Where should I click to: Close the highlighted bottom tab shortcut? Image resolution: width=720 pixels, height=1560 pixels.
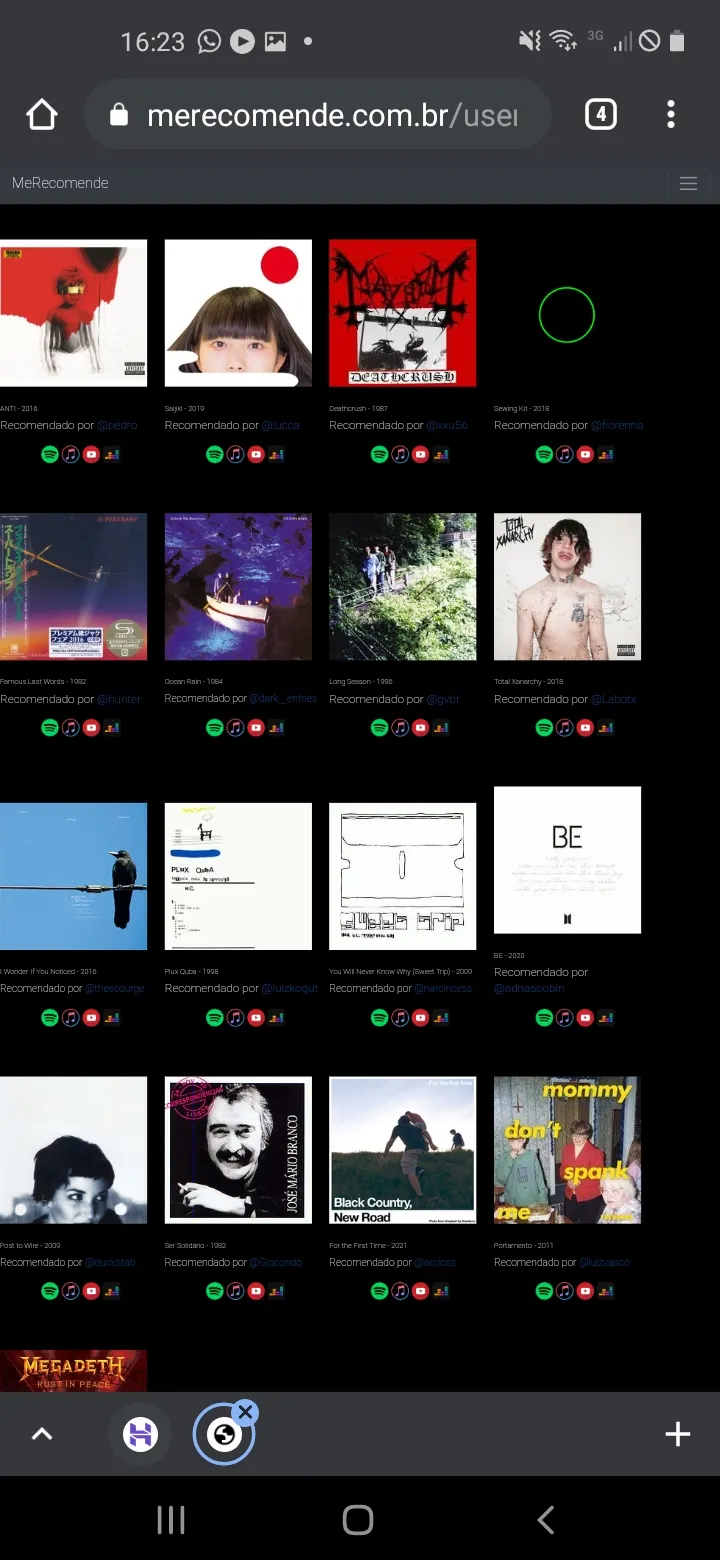[246, 1412]
